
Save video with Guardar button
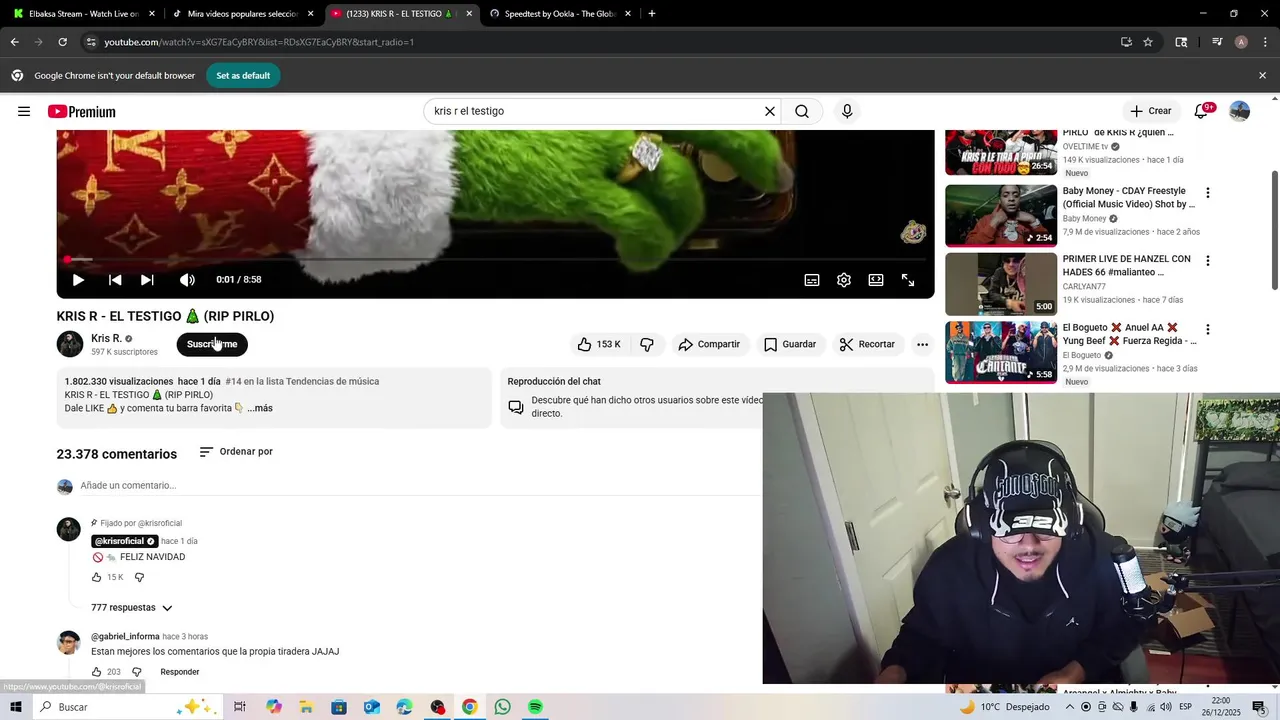coord(790,344)
